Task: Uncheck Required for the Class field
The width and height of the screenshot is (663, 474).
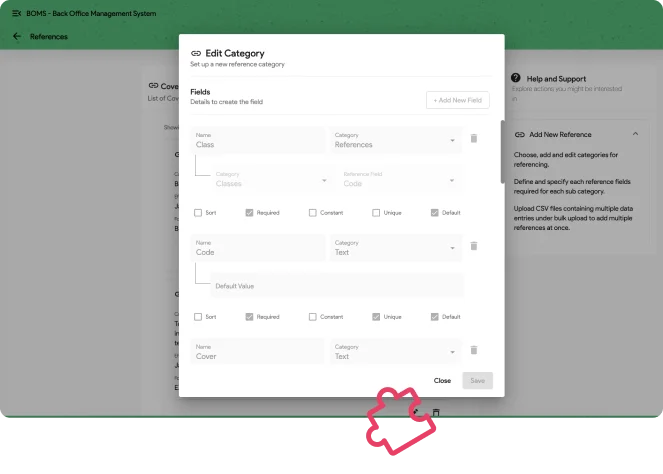Action: coord(249,213)
